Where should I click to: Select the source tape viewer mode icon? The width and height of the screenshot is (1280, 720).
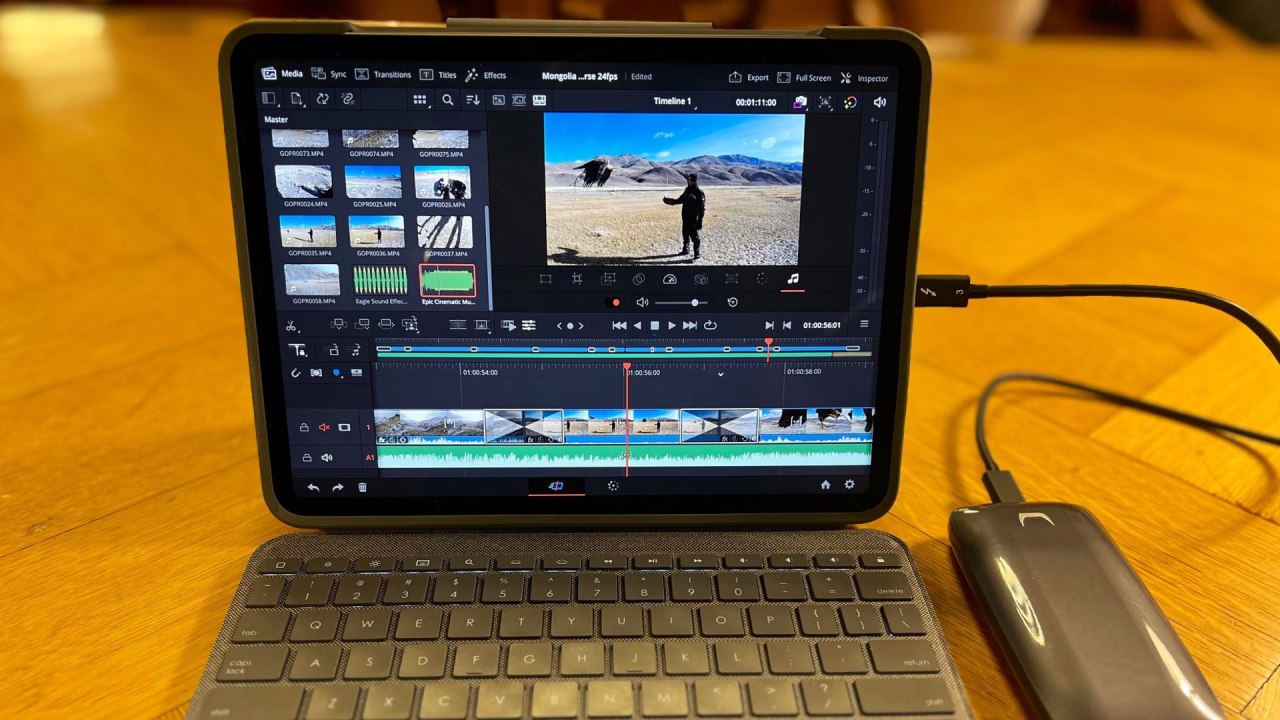[x=519, y=100]
